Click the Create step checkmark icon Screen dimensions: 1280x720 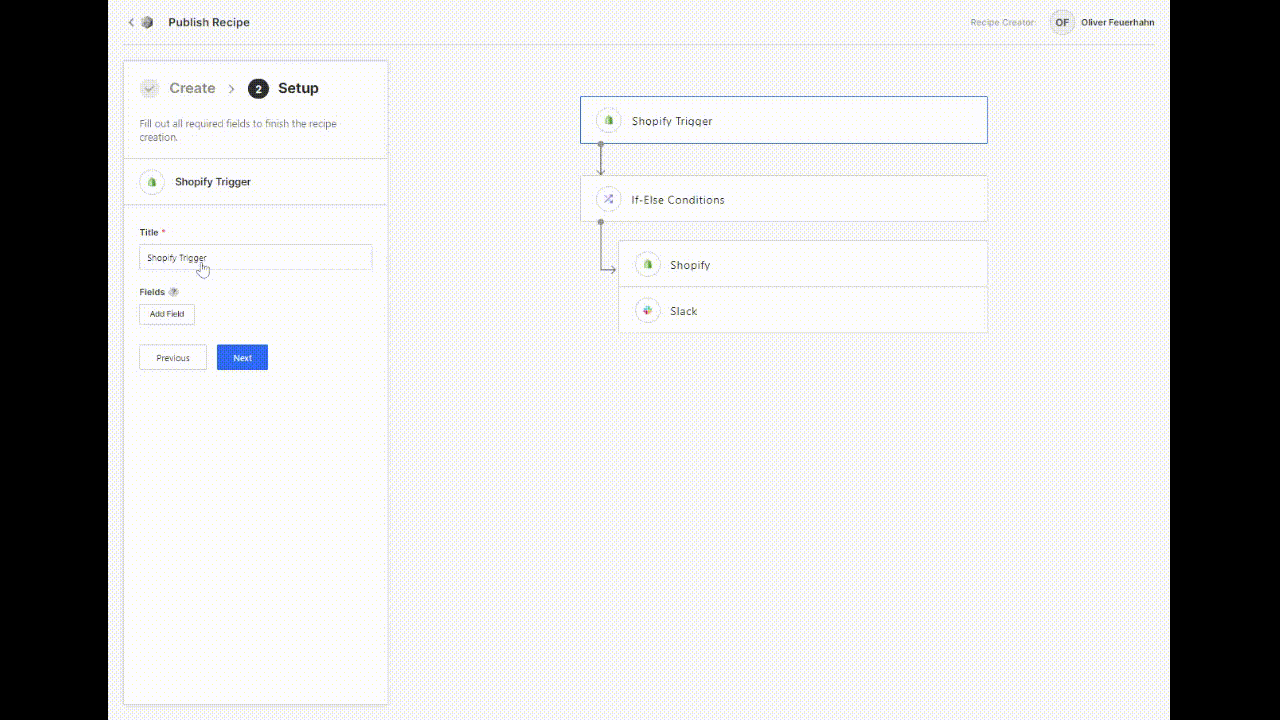[x=149, y=89]
